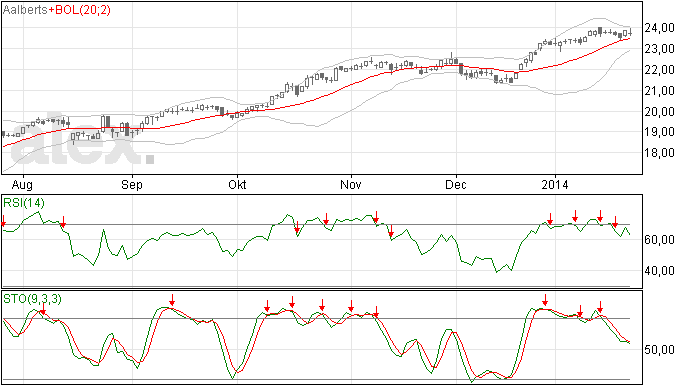Click the 20,00 price axis value
690x387 pixels.
pos(659,111)
